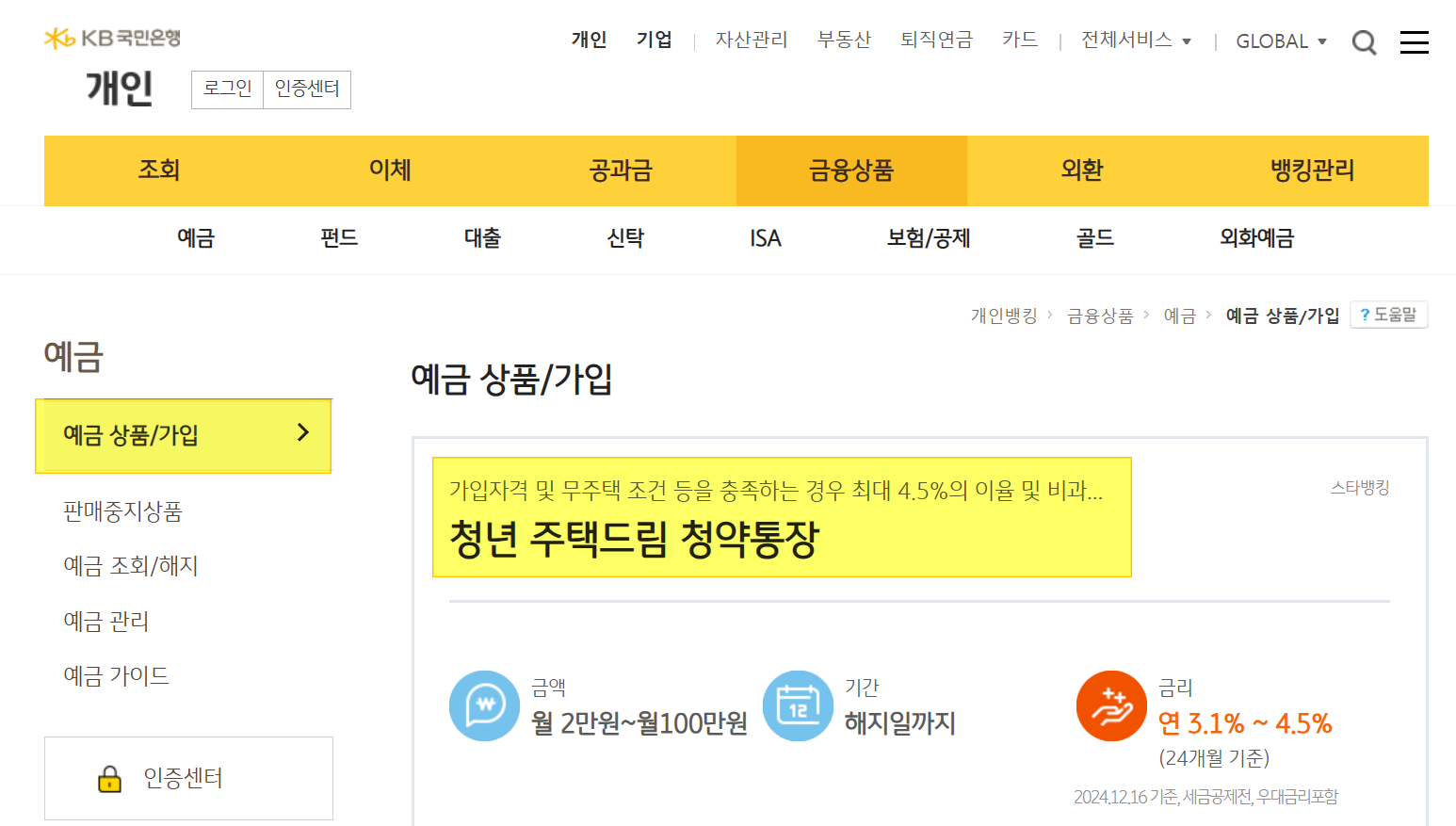Screen dimensions: 1456x826
Task: Go to 카드 in the top menu
Action: pos(1020,40)
